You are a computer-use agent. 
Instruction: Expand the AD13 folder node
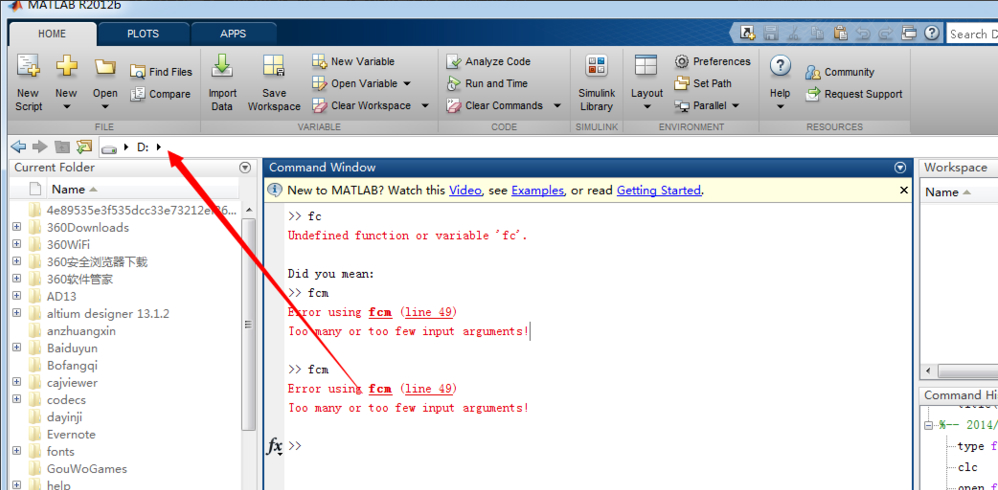click(x=17, y=296)
